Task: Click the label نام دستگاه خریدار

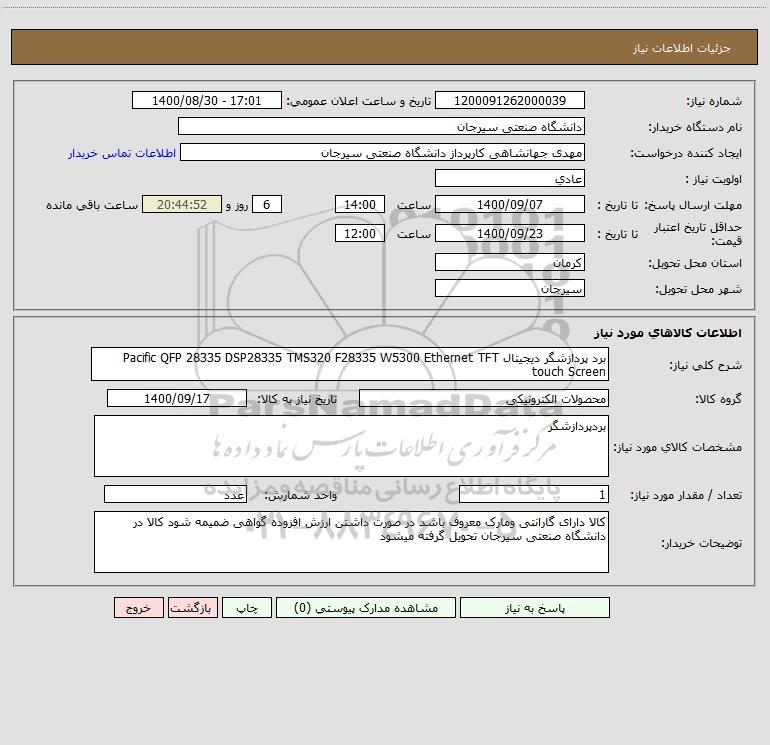Action: pyautogui.click(x=695, y=128)
